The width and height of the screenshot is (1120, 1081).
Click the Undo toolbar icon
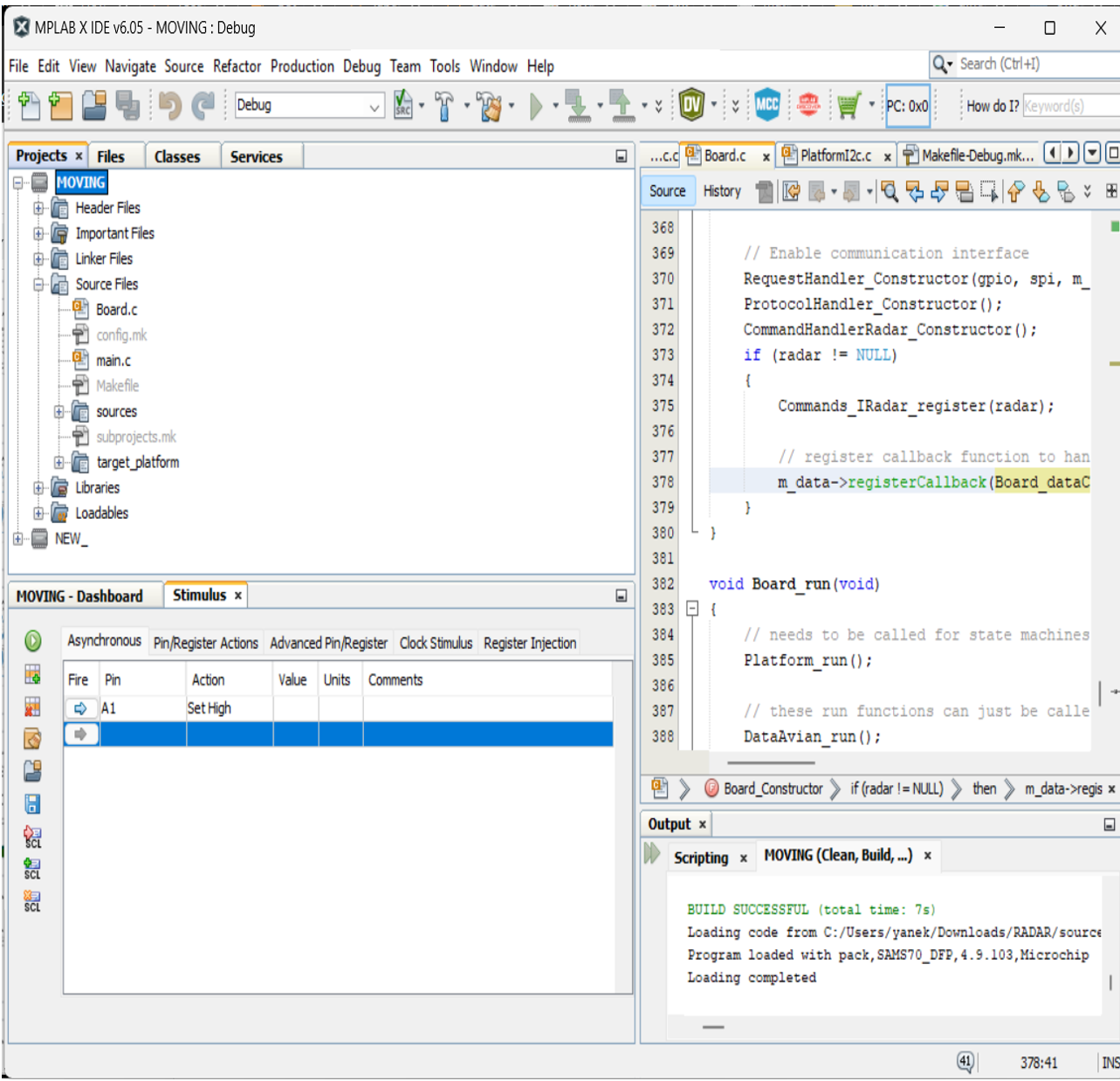click(170, 106)
